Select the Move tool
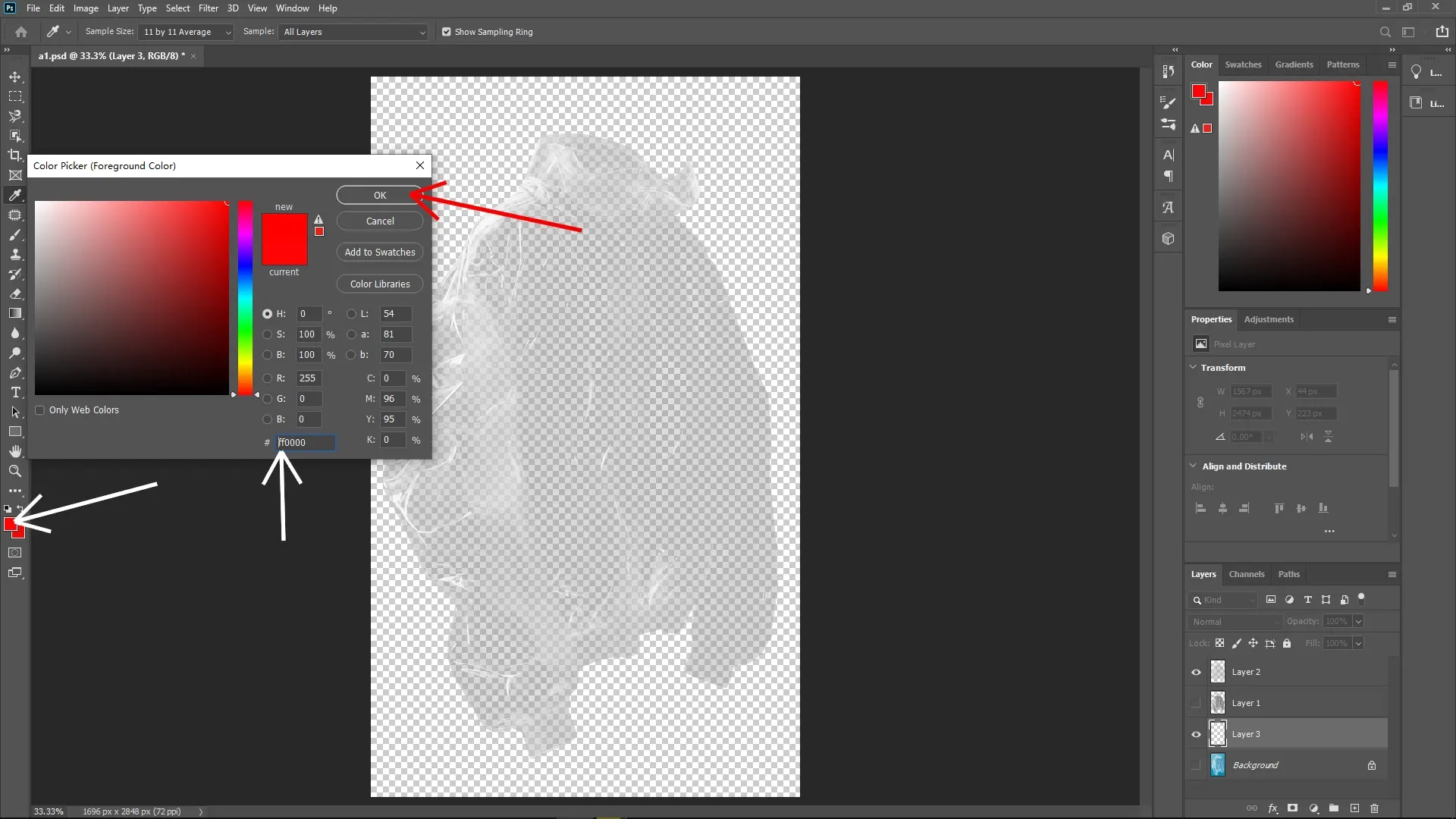Viewport: 1456px width, 819px height. point(15,77)
